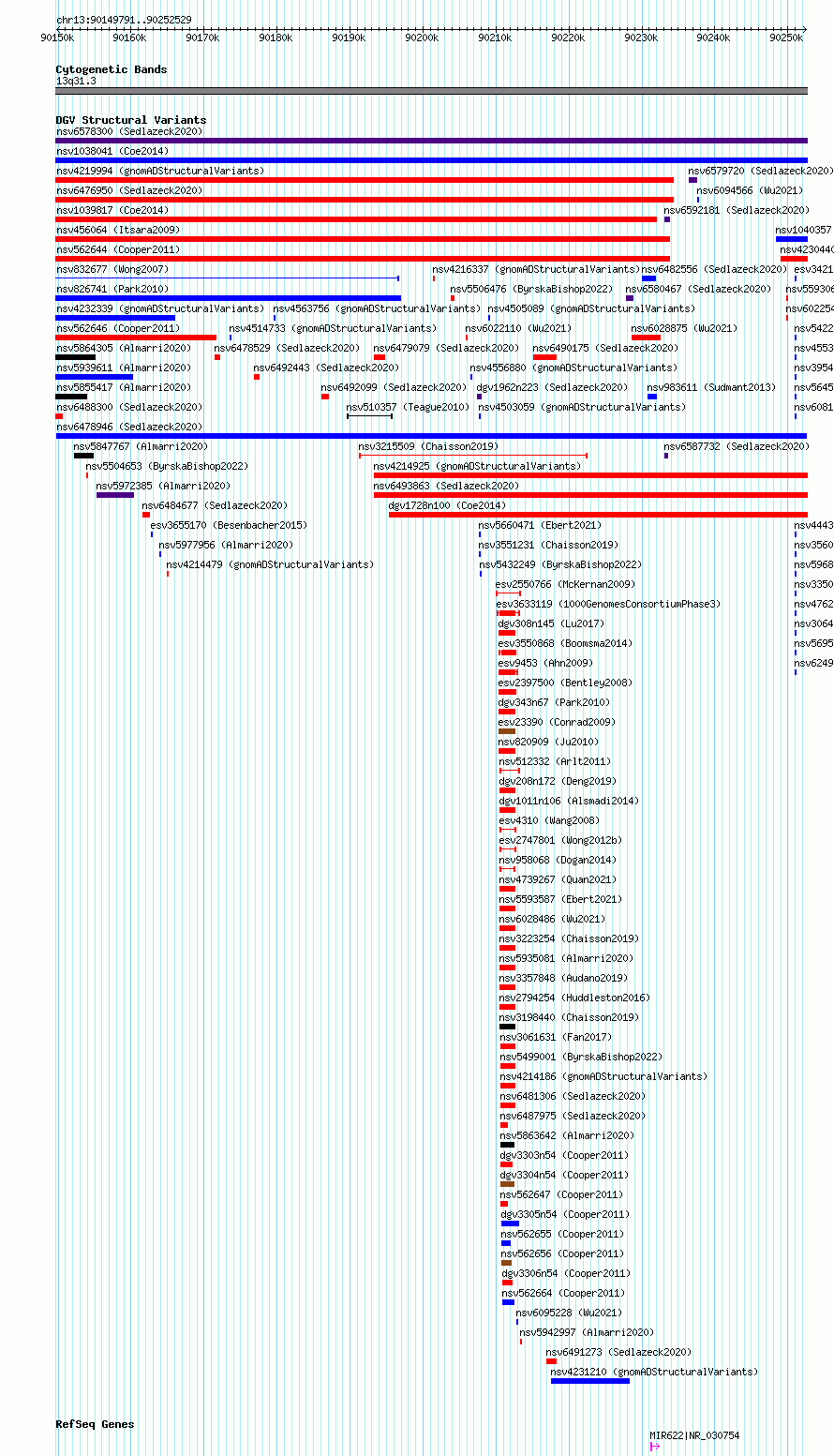Viewport: 834px width, 1456px height.
Task: Select the nsv958068 (Dogan2014) label
Action: pyautogui.click(x=557, y=860)
